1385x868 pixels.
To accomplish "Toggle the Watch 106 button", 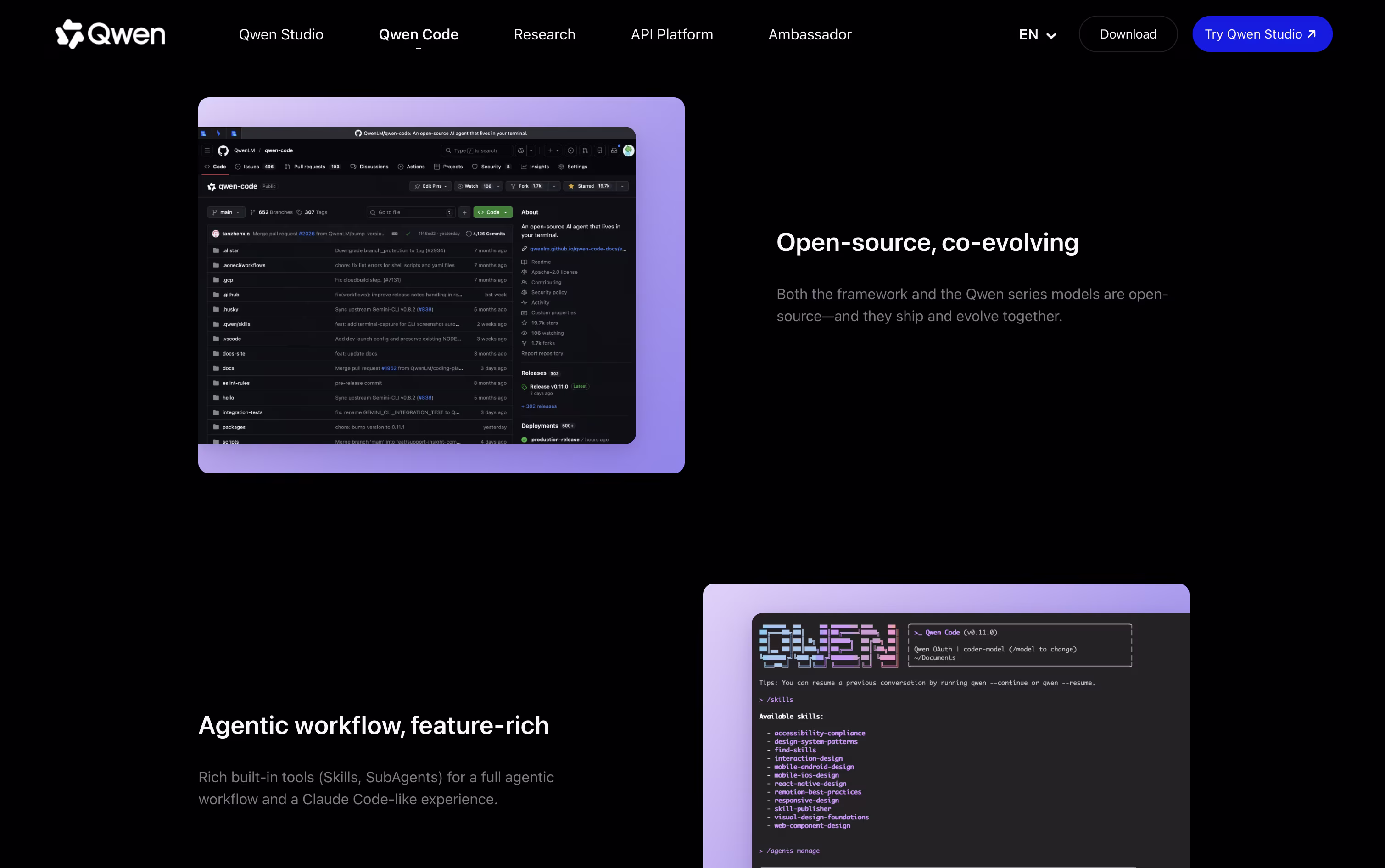I will (474, 186).
